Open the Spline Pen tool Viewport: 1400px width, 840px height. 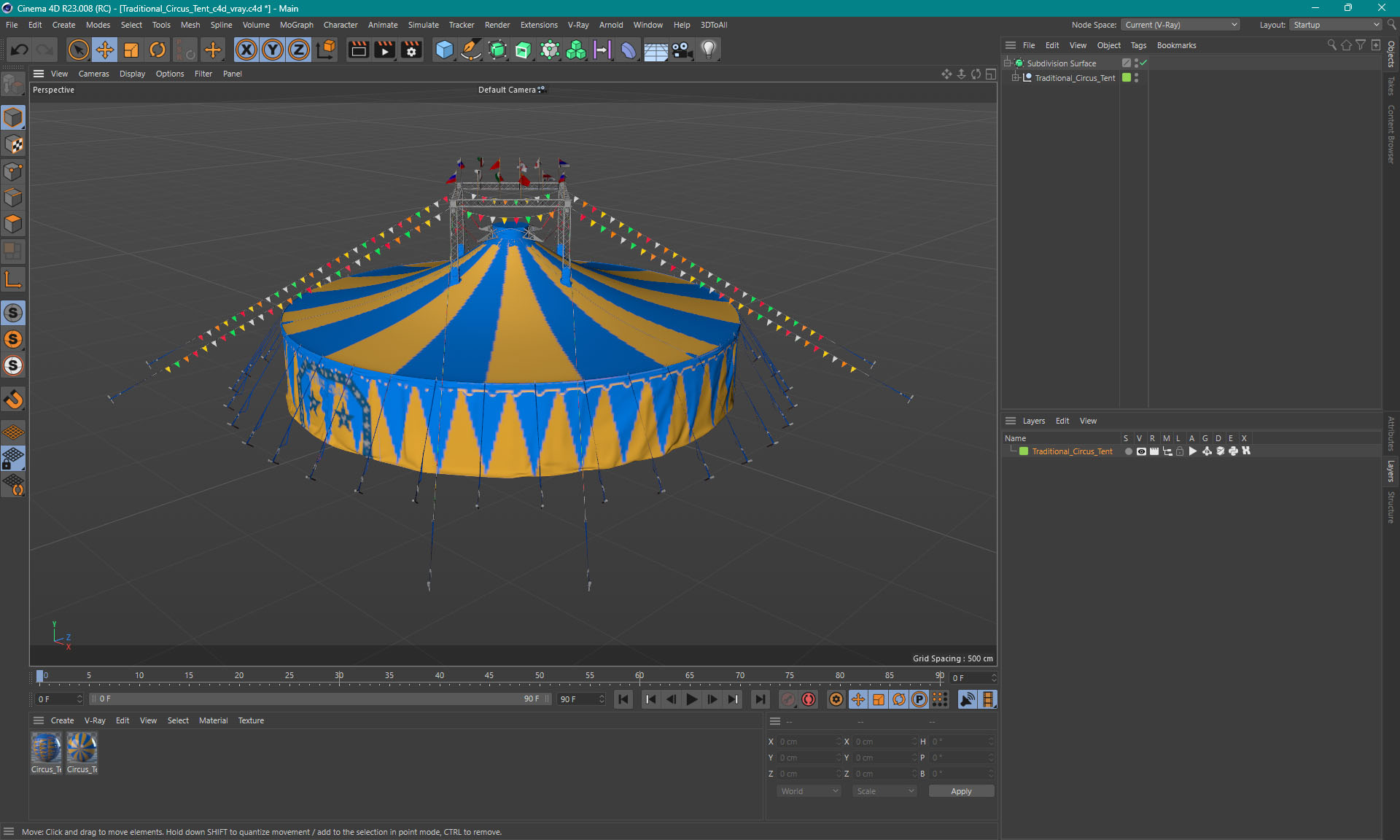tap(471, 50)
